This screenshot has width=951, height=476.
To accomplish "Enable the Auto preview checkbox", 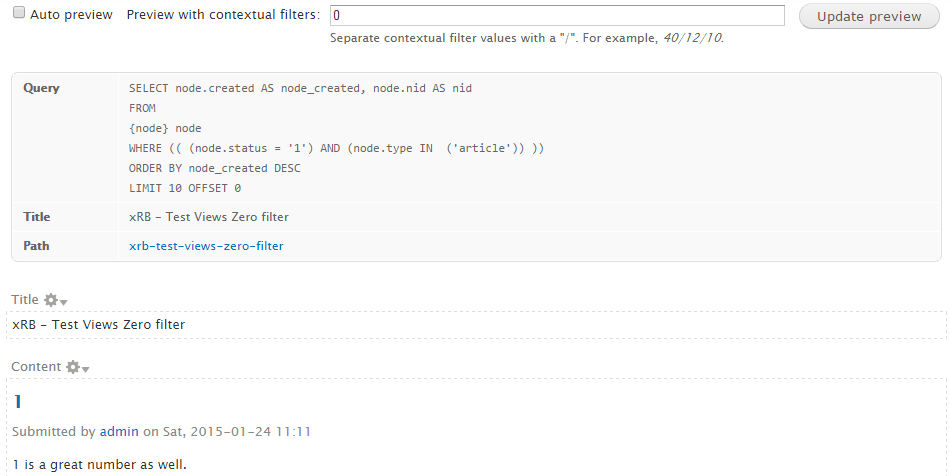I will [x=19, y=13].
